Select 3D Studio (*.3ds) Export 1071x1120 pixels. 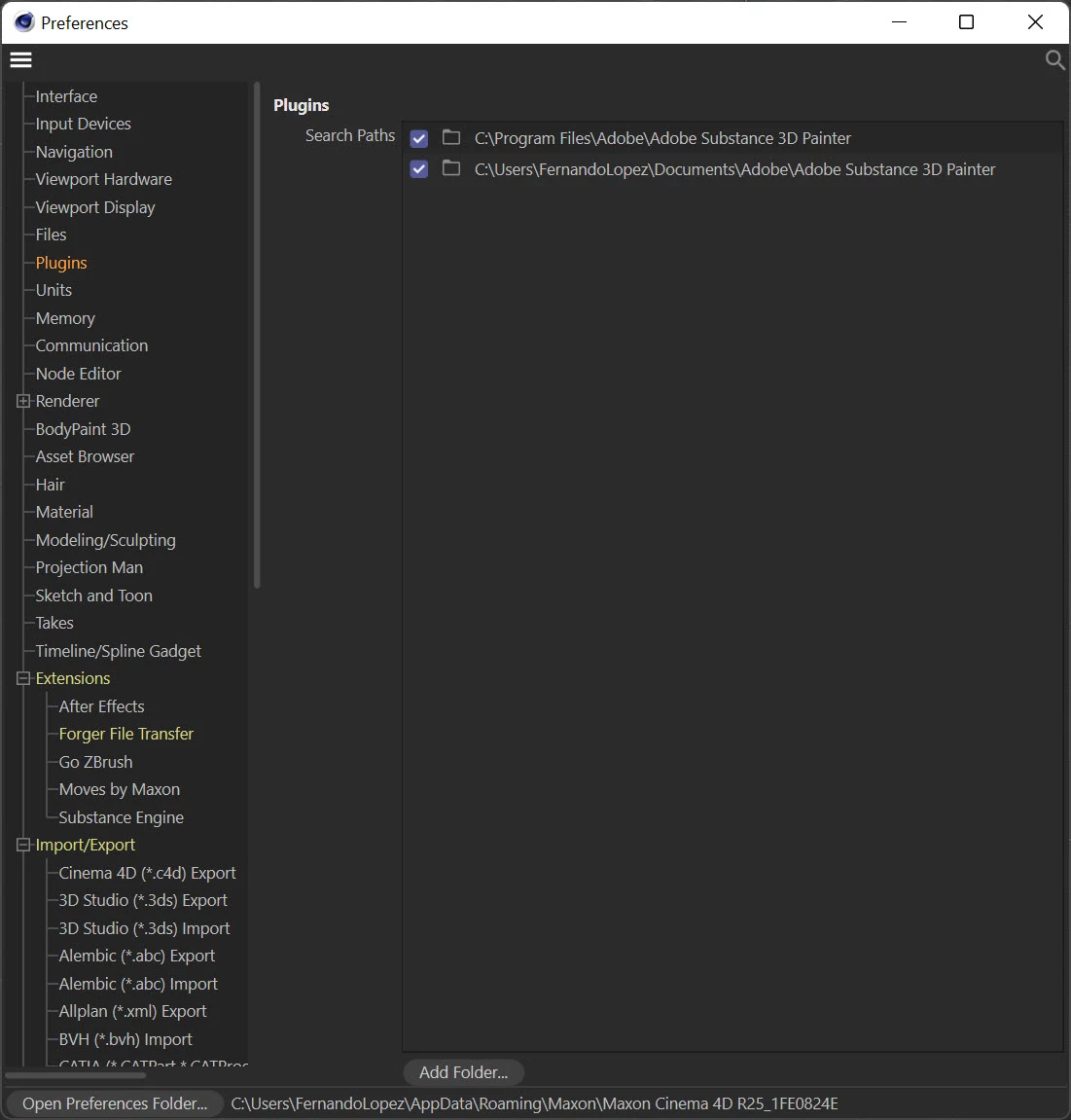coord(143,901)
